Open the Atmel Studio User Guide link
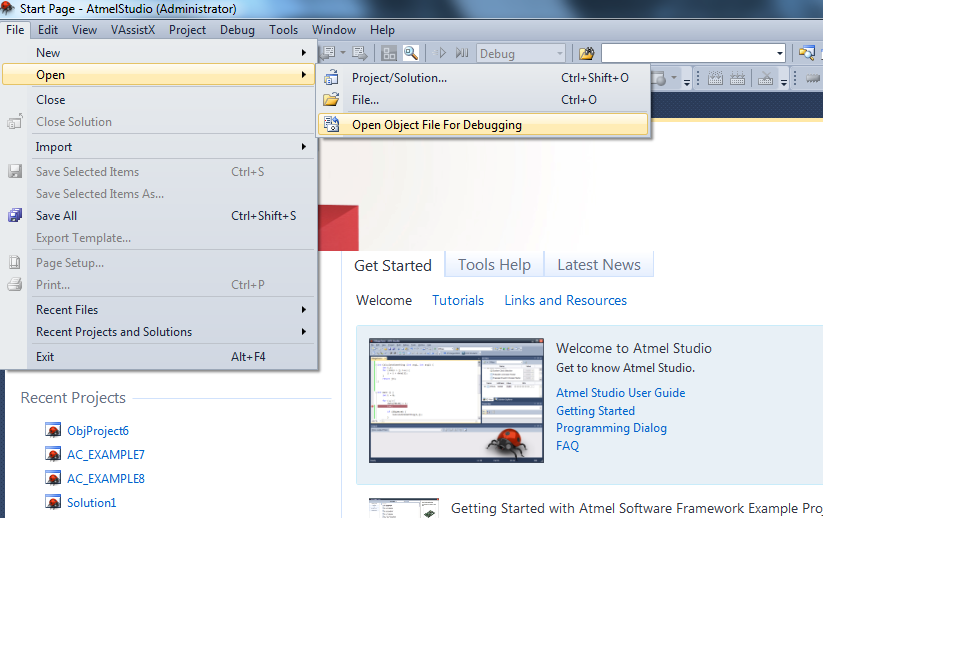This screenshot has width=962, height=660. point(620,393)
